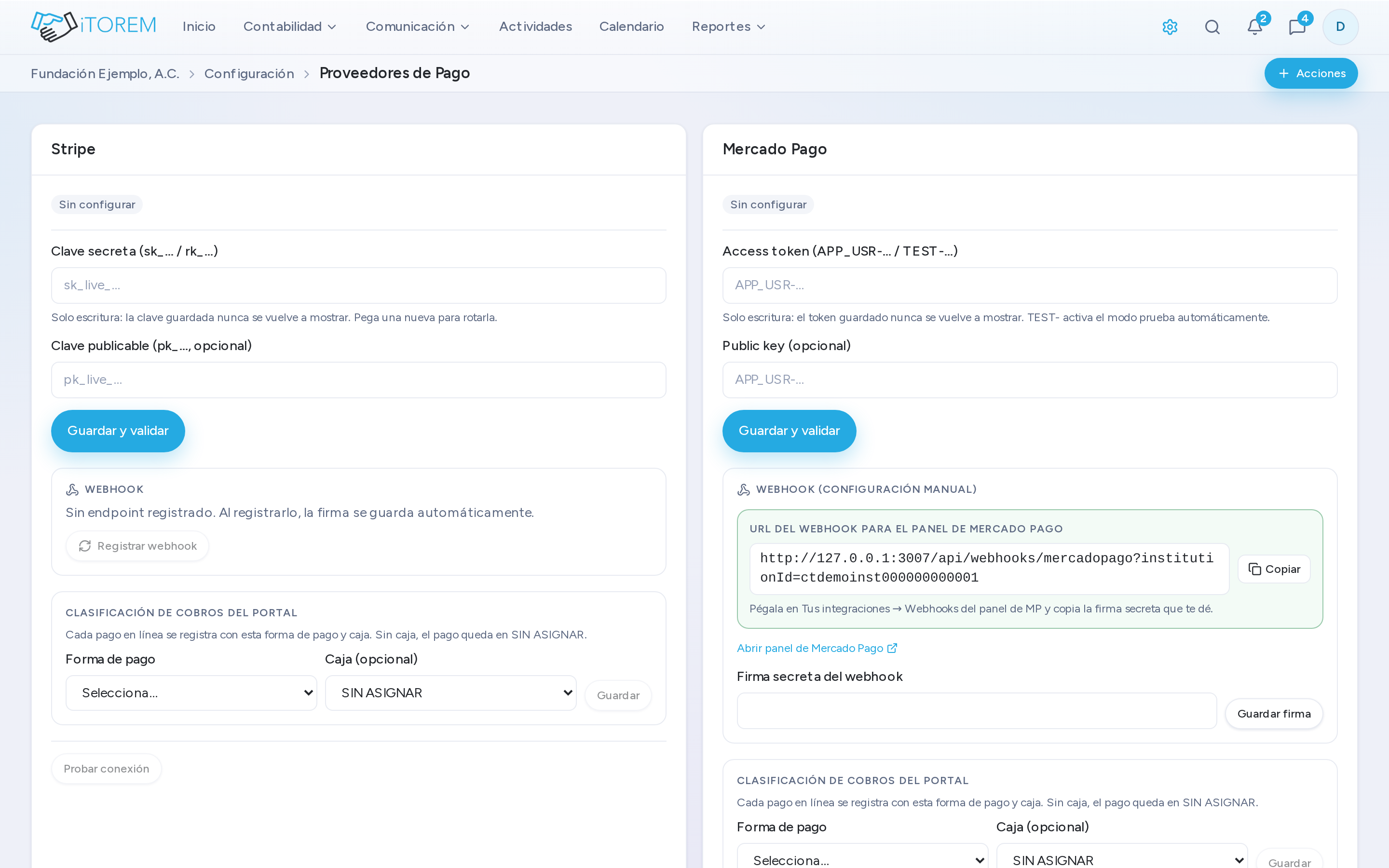
Task: Open the notifications bell
Action: tap(1255, 27)
